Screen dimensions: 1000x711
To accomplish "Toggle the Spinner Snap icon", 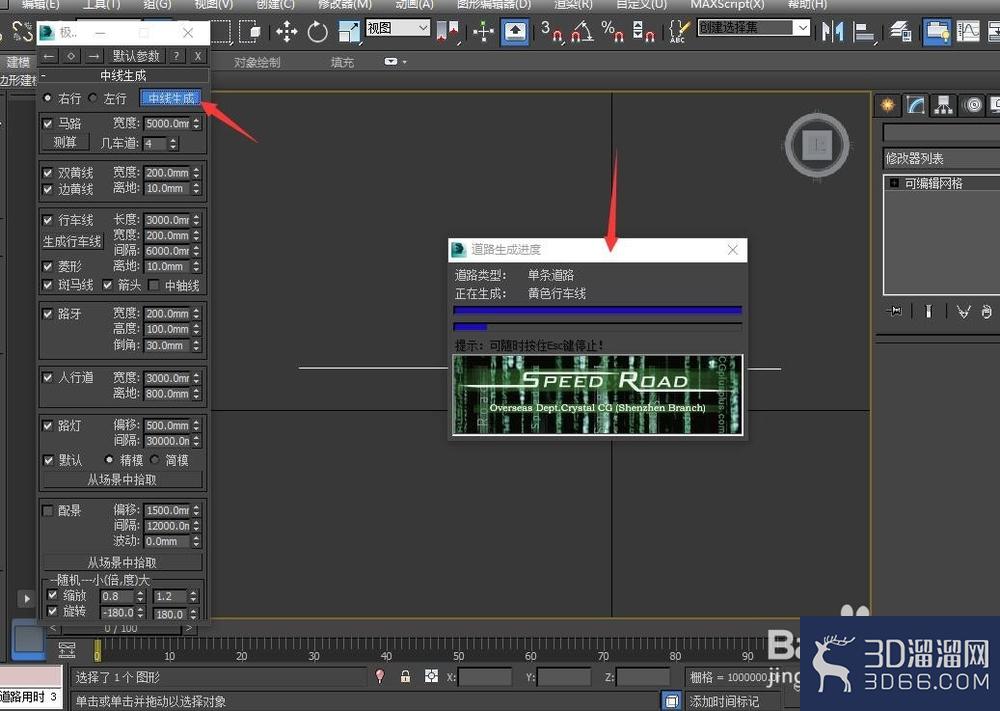I will pos(643,31).
